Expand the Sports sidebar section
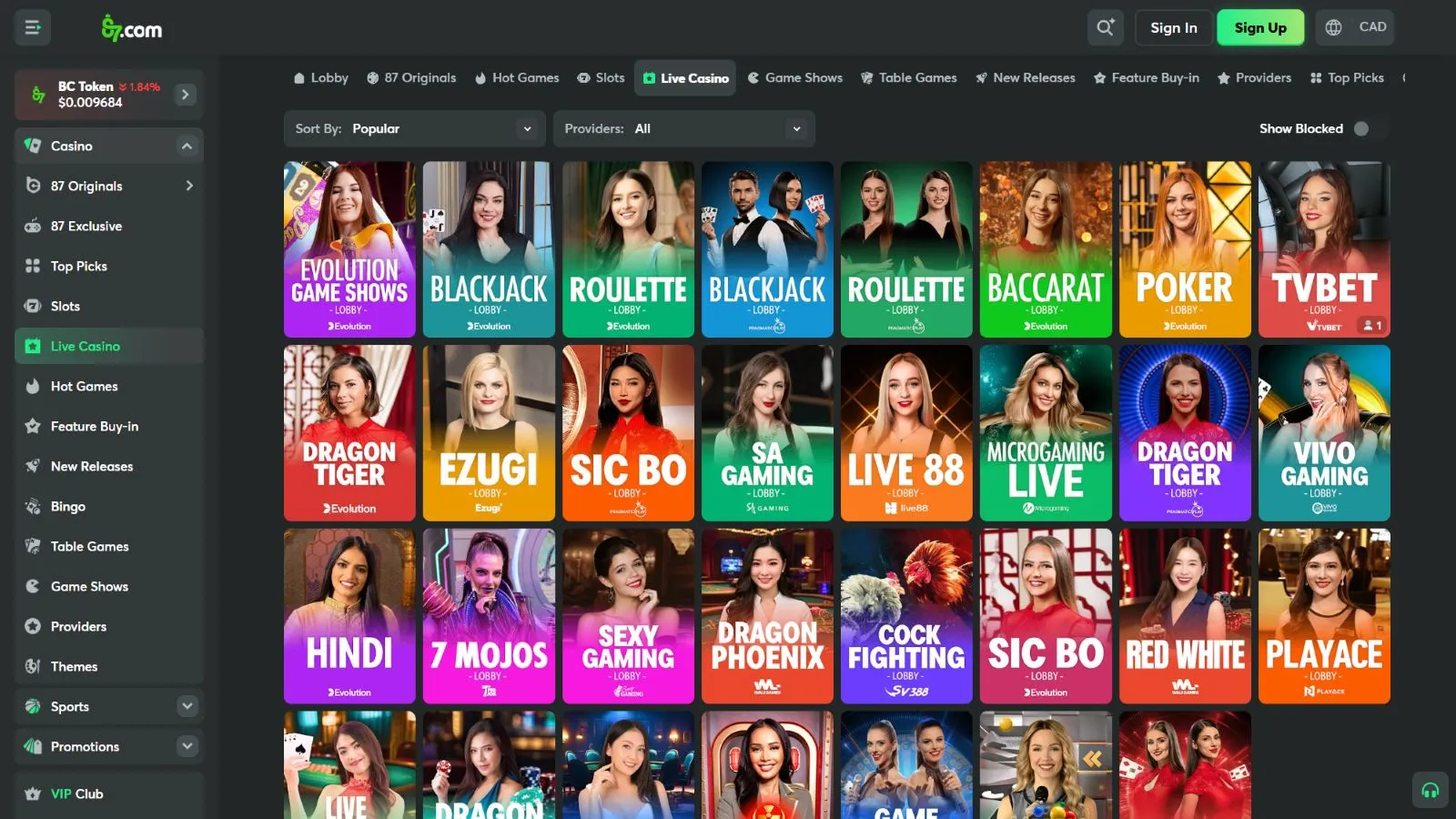The image size is (1456, 819). pyautogui.click(x=187, y=706)
